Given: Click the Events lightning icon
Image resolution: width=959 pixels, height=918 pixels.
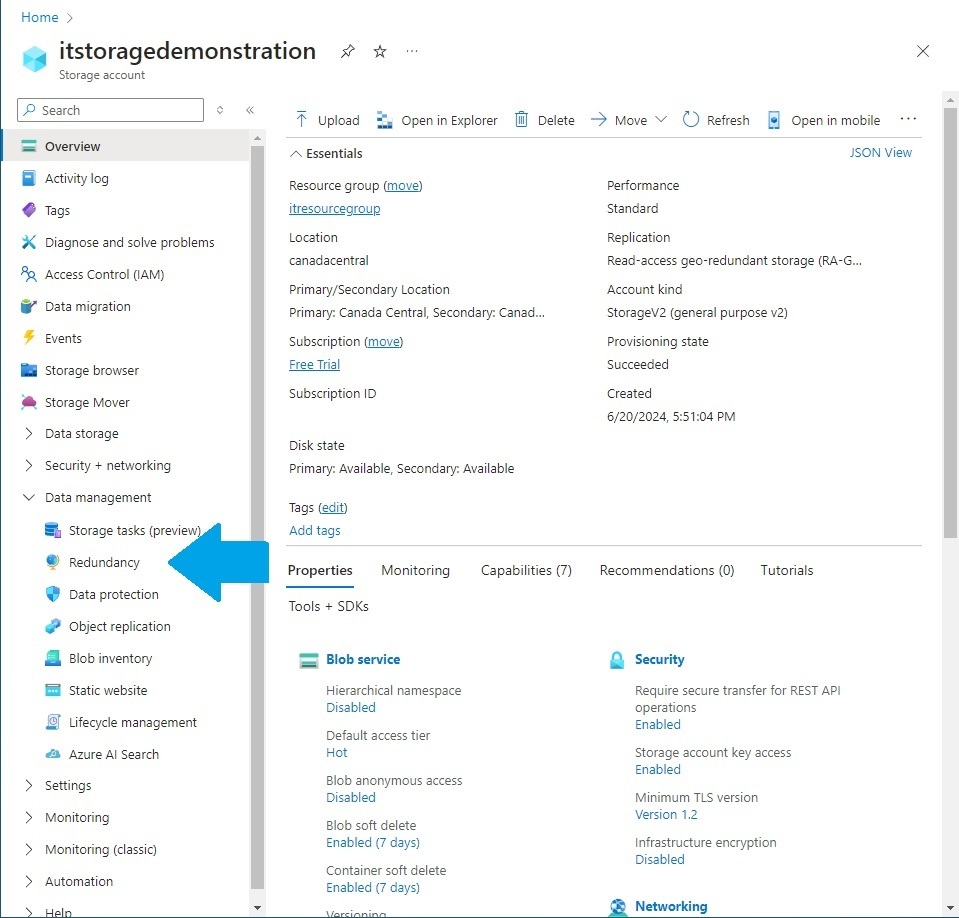Looking at the screenshot, I should pyautogui.click(x=29, y=338).
